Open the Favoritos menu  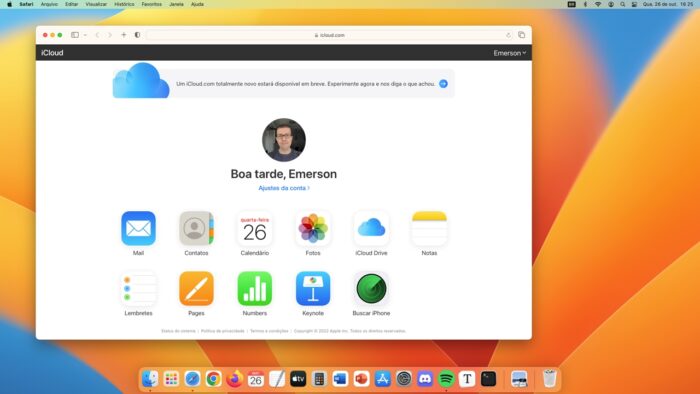point(152,4)
